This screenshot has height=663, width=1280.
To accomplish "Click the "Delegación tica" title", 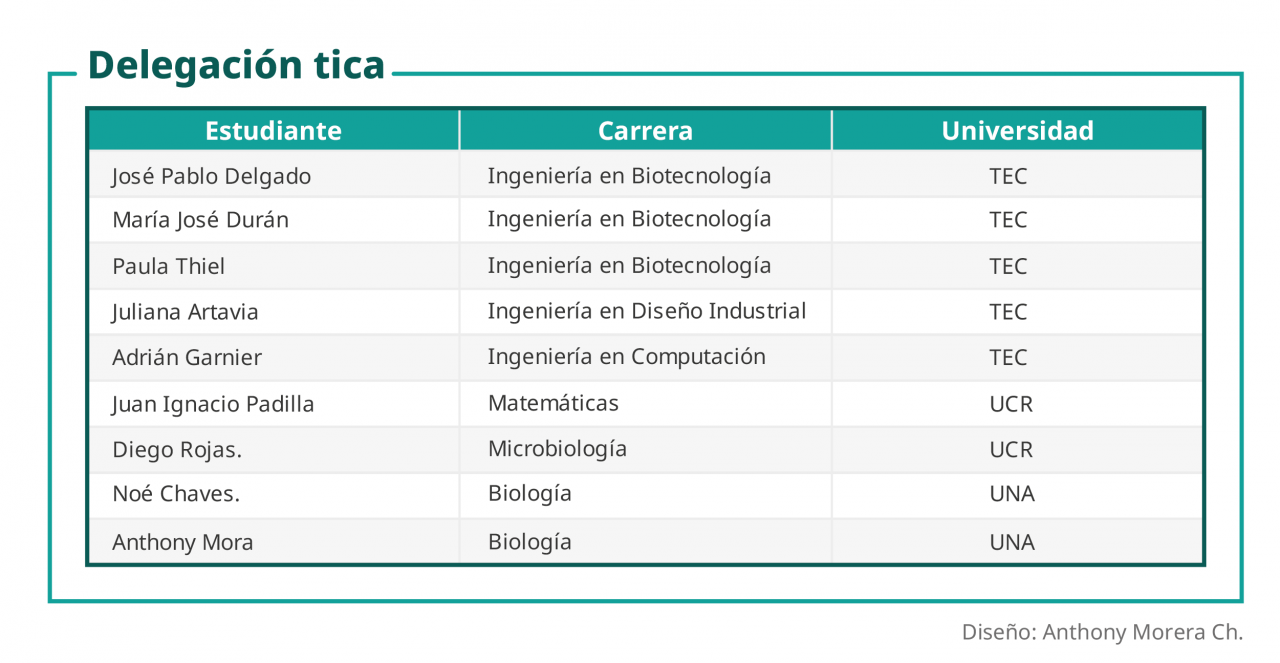I will (236, 65).
